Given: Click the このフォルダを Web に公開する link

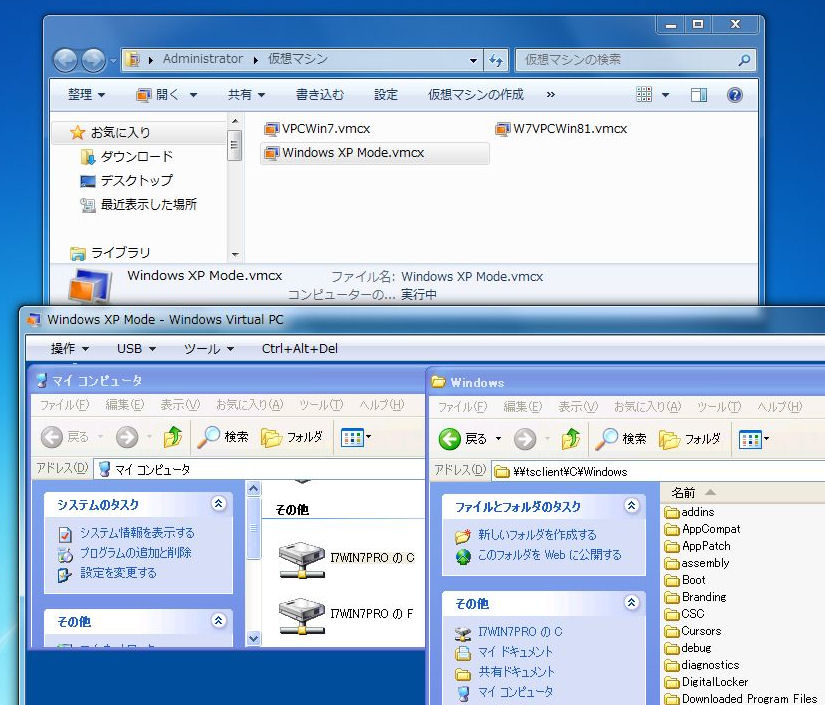Looking at the screenshot, I should pyautogui.click(x=550, y=555).
